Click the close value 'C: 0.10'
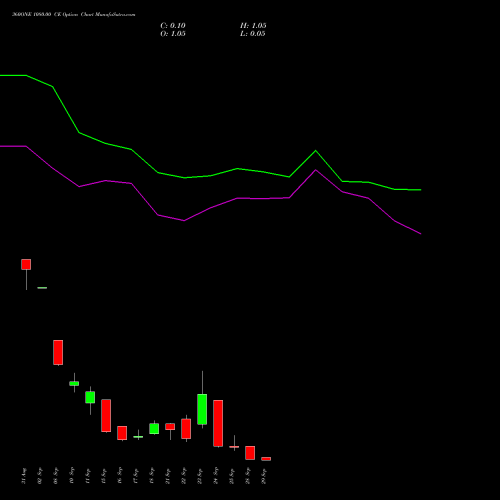The height and width of the screenshot is (500, 500). 173,26
